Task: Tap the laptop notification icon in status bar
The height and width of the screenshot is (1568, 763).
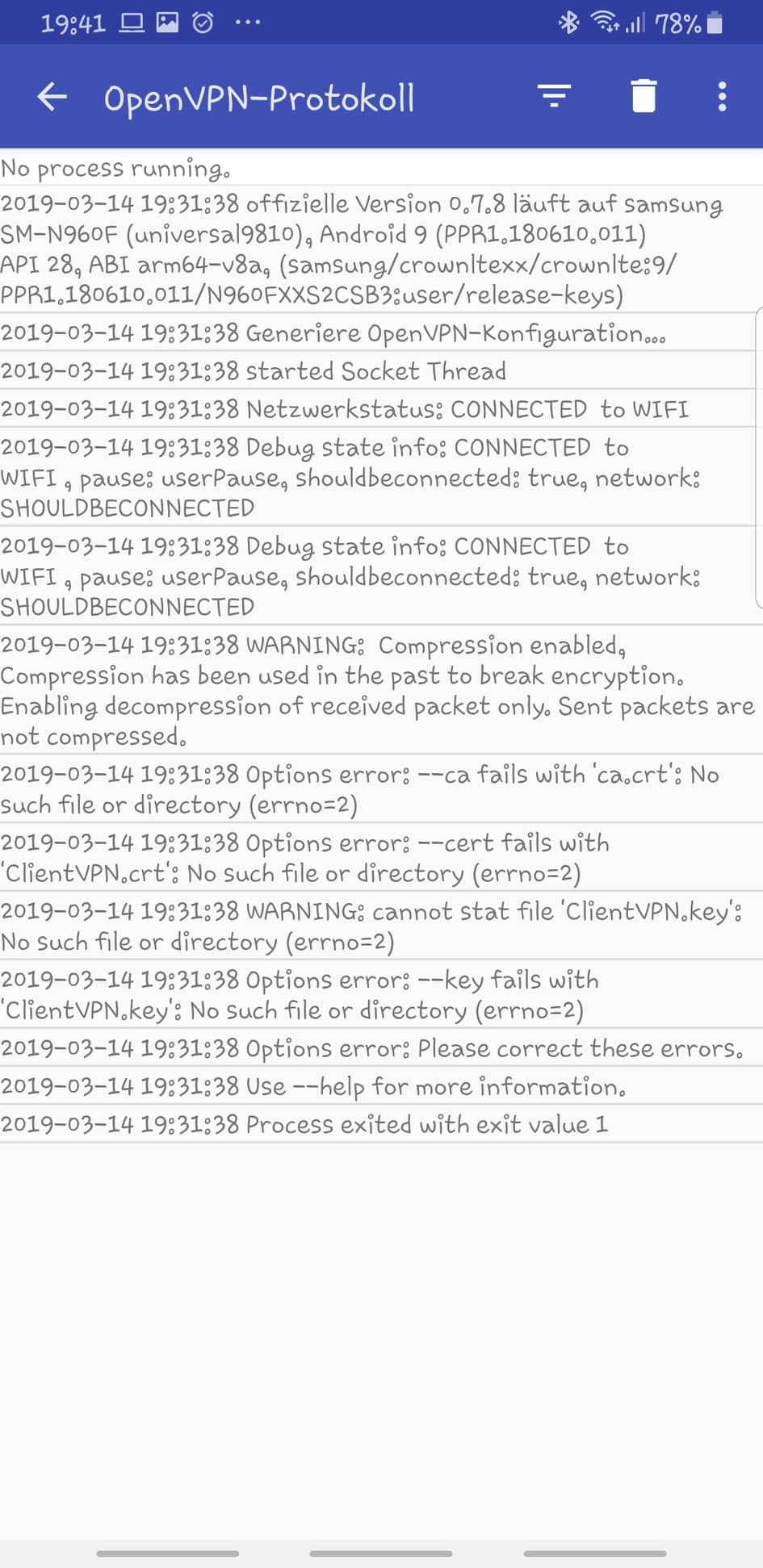Action: tap(132, 23)
